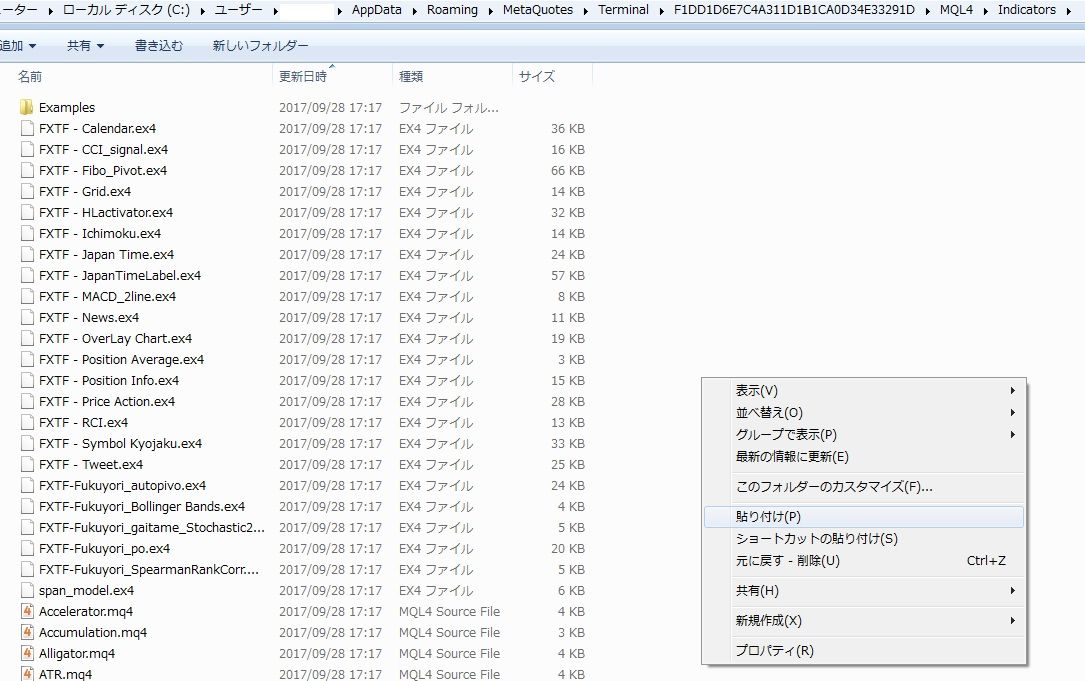Click the FXTF - Japan Time.ex4 file icon

click(27, 254)
